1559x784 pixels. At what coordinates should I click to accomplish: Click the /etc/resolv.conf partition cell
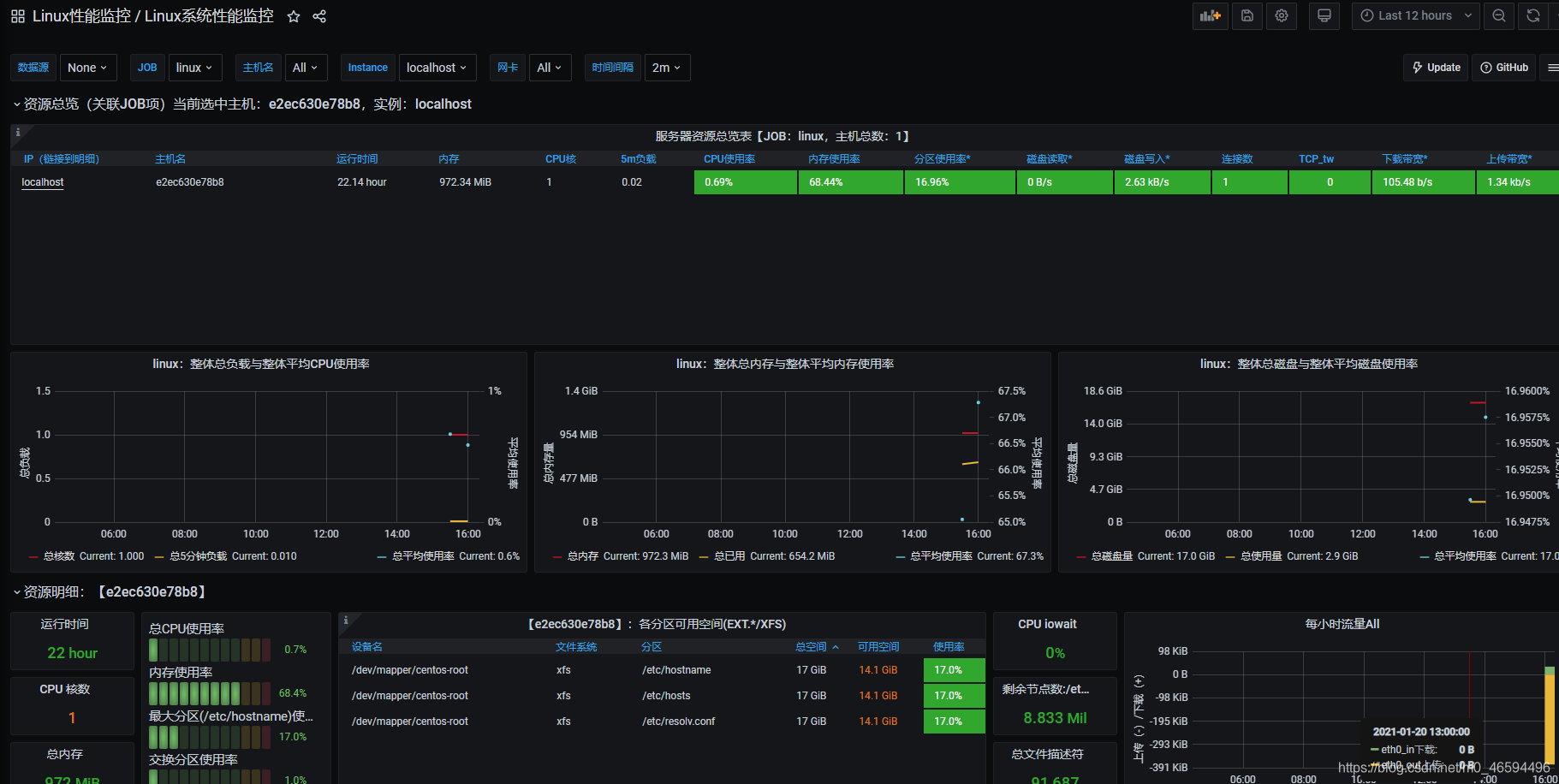click(x=678, y=722)
